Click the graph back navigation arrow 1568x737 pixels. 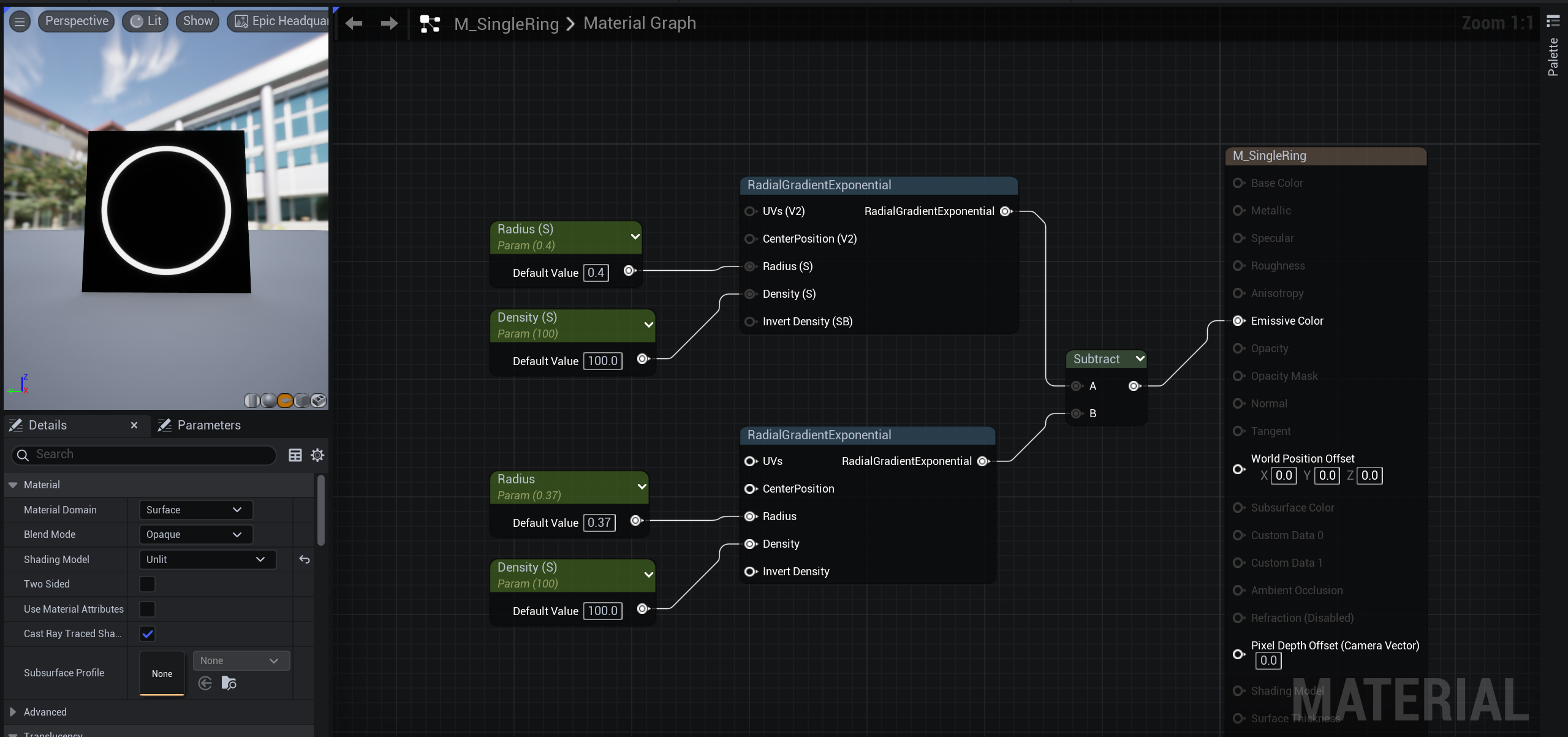(x=354, y=24)
